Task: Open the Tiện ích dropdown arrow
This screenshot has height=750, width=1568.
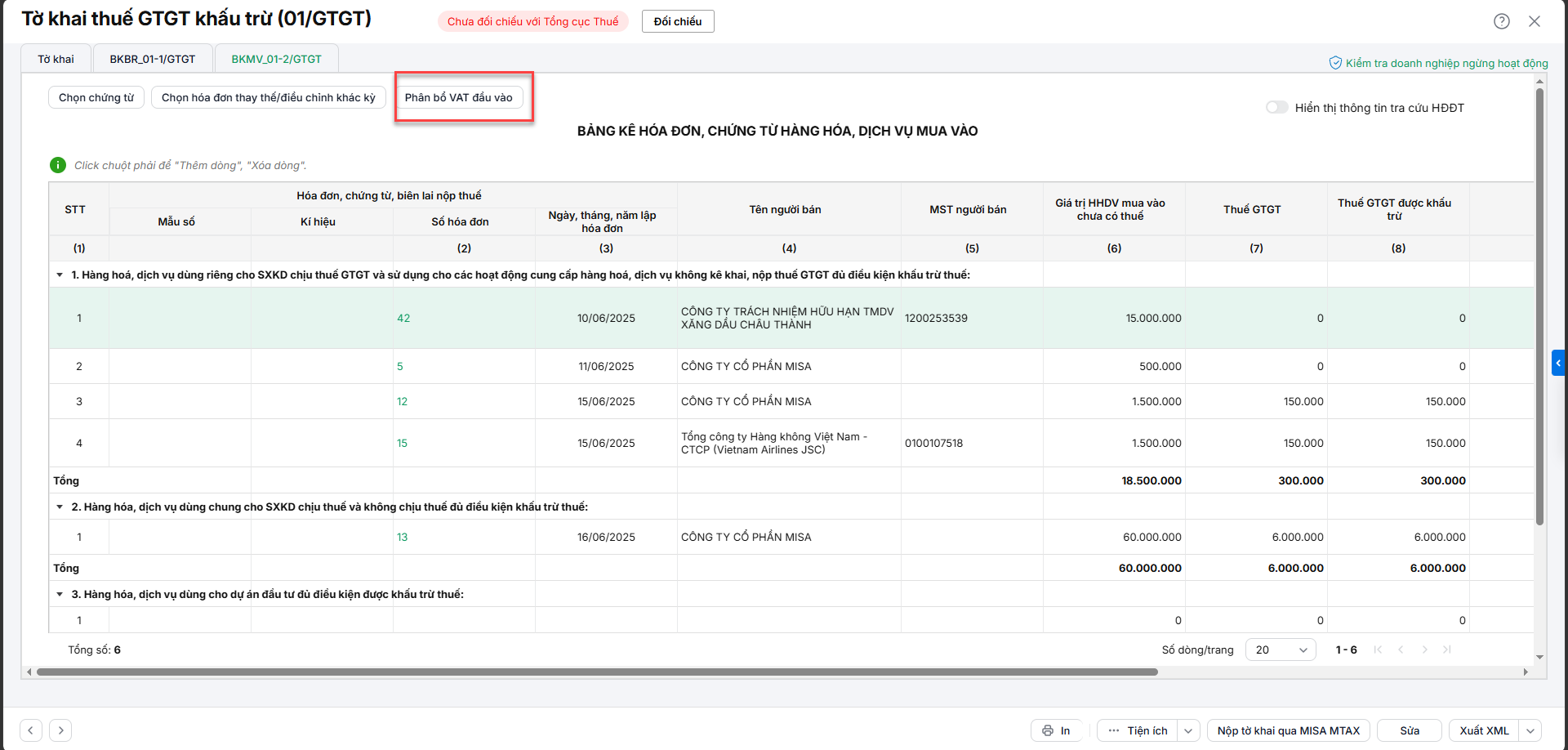Action: pos(1188,730)
